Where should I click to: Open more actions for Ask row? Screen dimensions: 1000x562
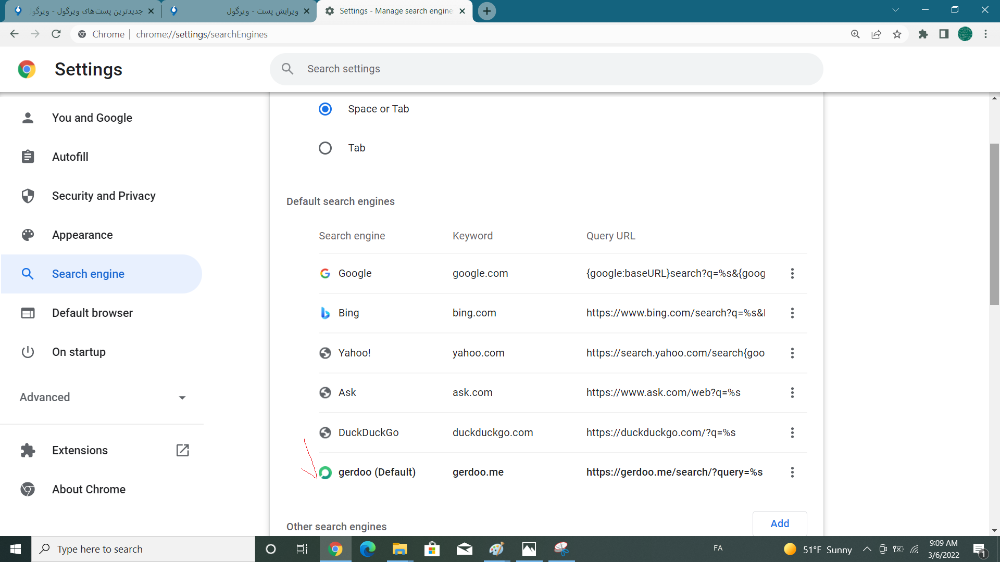(792, 393)
